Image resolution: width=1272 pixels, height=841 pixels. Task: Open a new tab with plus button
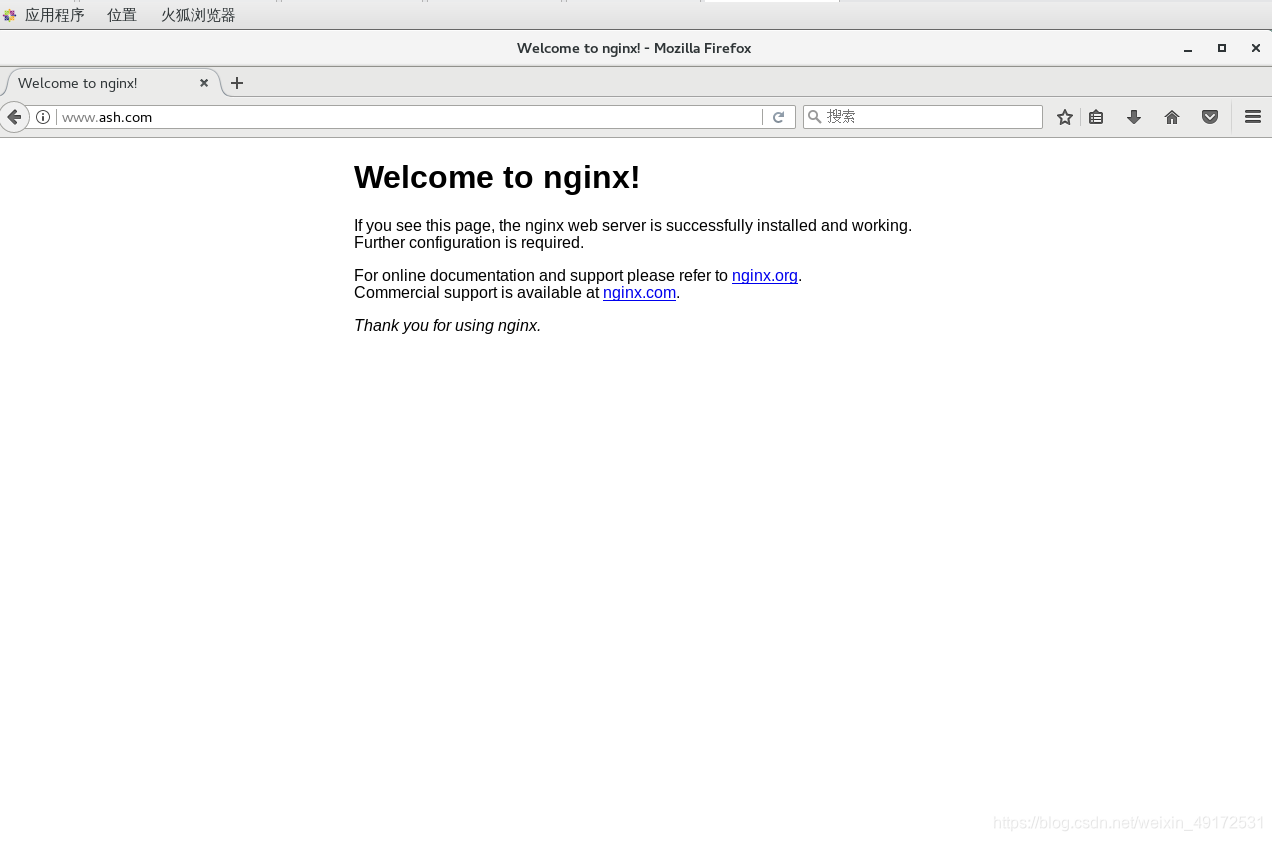(237, 83)
